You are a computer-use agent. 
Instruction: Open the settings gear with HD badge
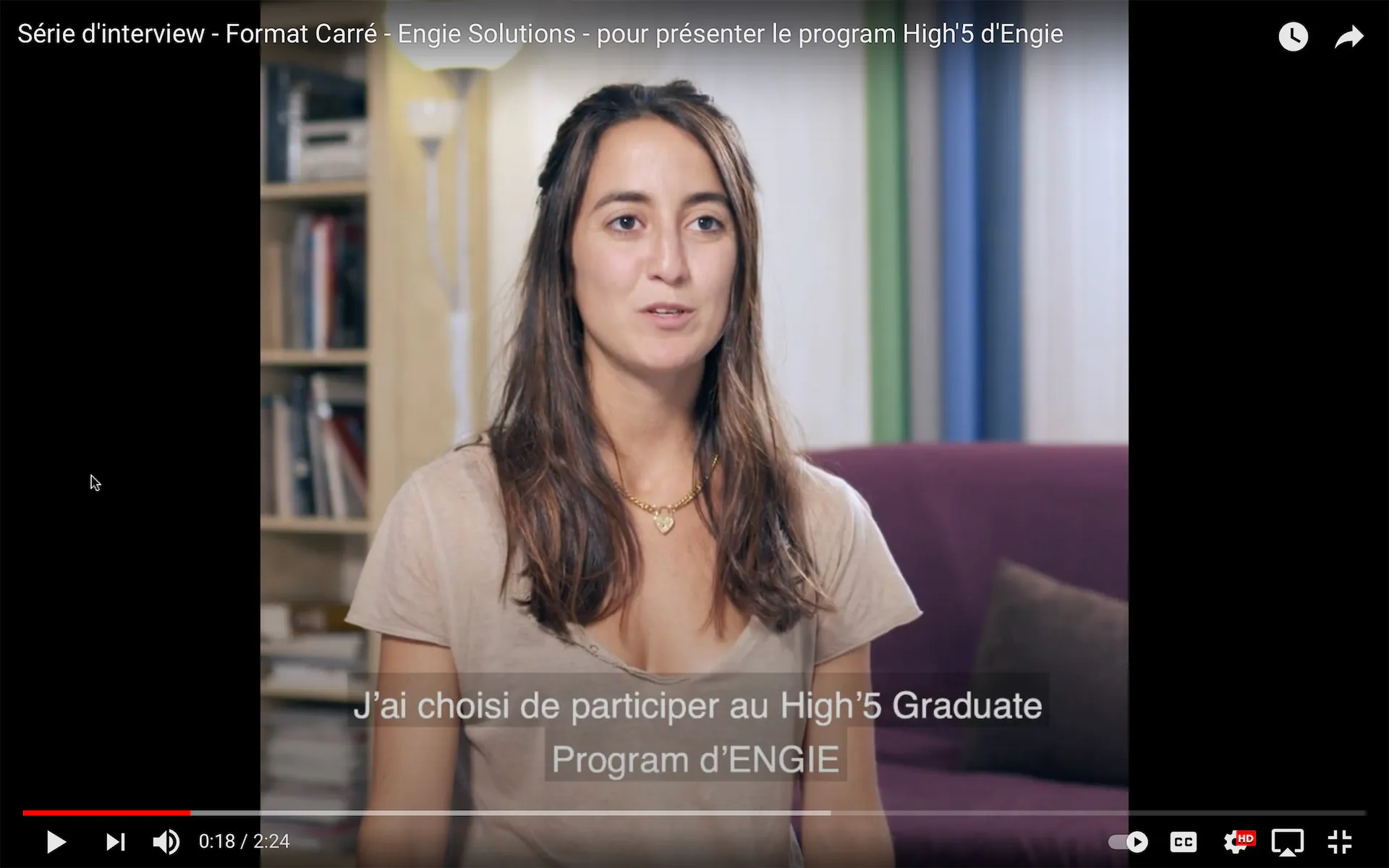1238,842
